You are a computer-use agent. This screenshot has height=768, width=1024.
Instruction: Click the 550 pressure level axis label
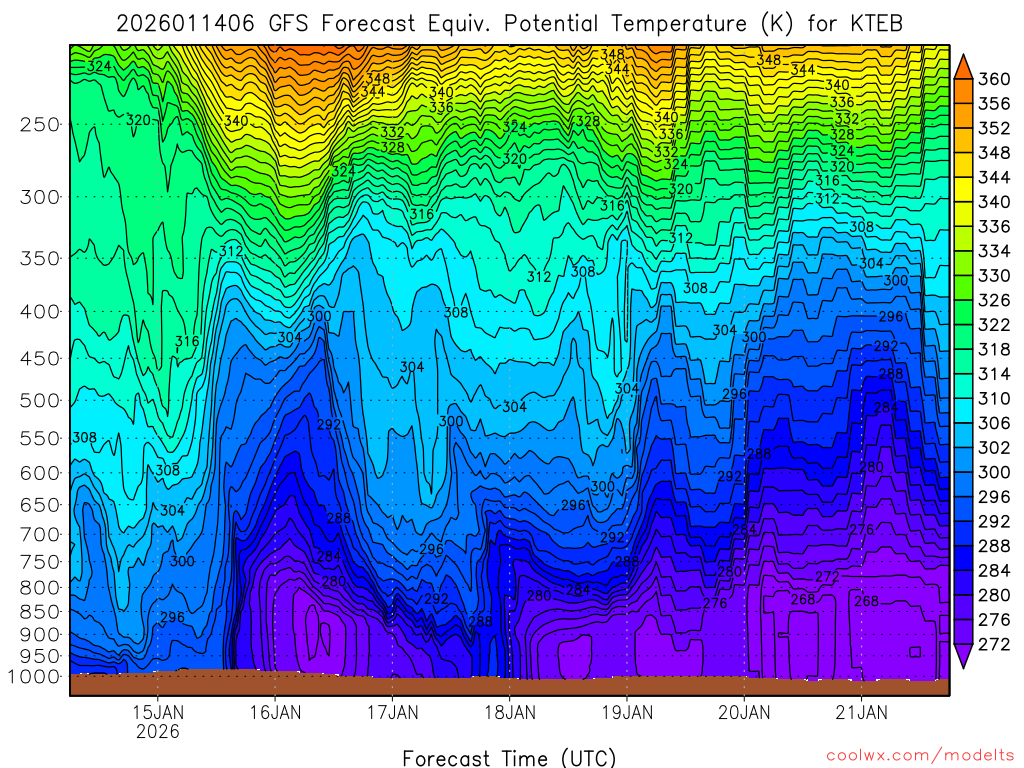point(39,438)
